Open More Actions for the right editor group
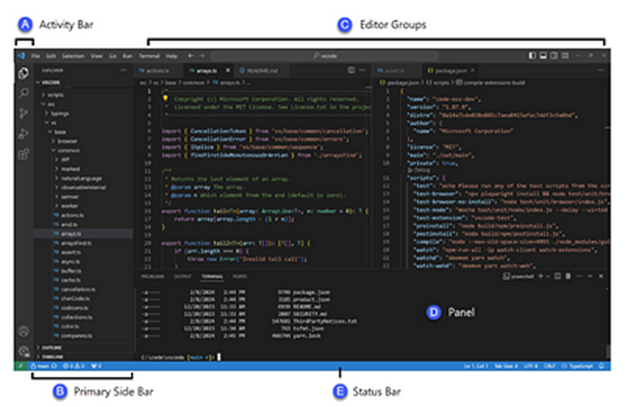This screenshot has height=407, width=625. pyautogui.click(x=601, y=70)
